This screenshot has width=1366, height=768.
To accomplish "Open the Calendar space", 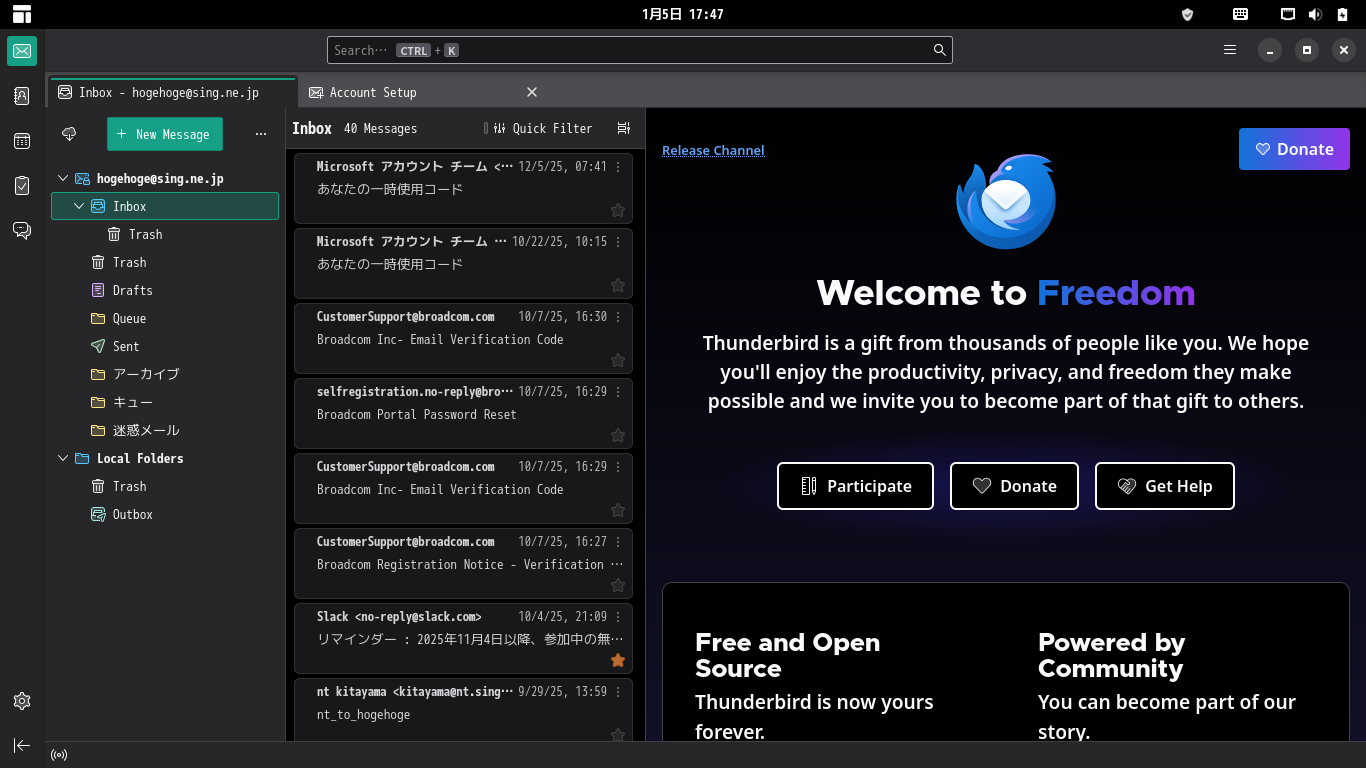I will 22,141.
